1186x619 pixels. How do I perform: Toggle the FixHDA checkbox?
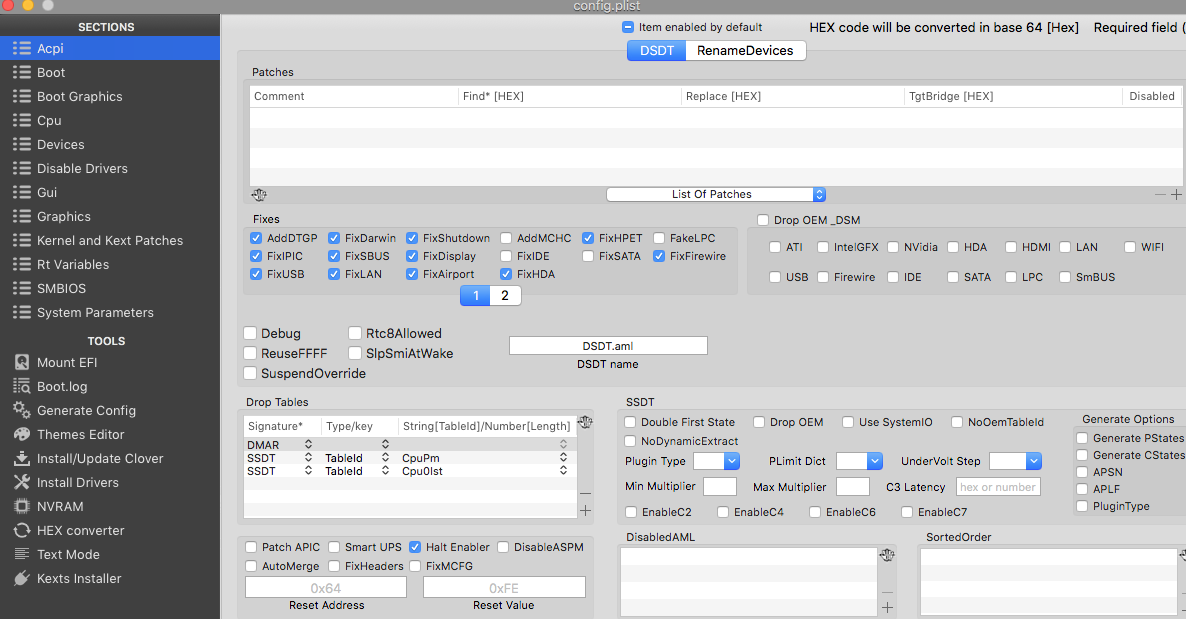(506, 274)
